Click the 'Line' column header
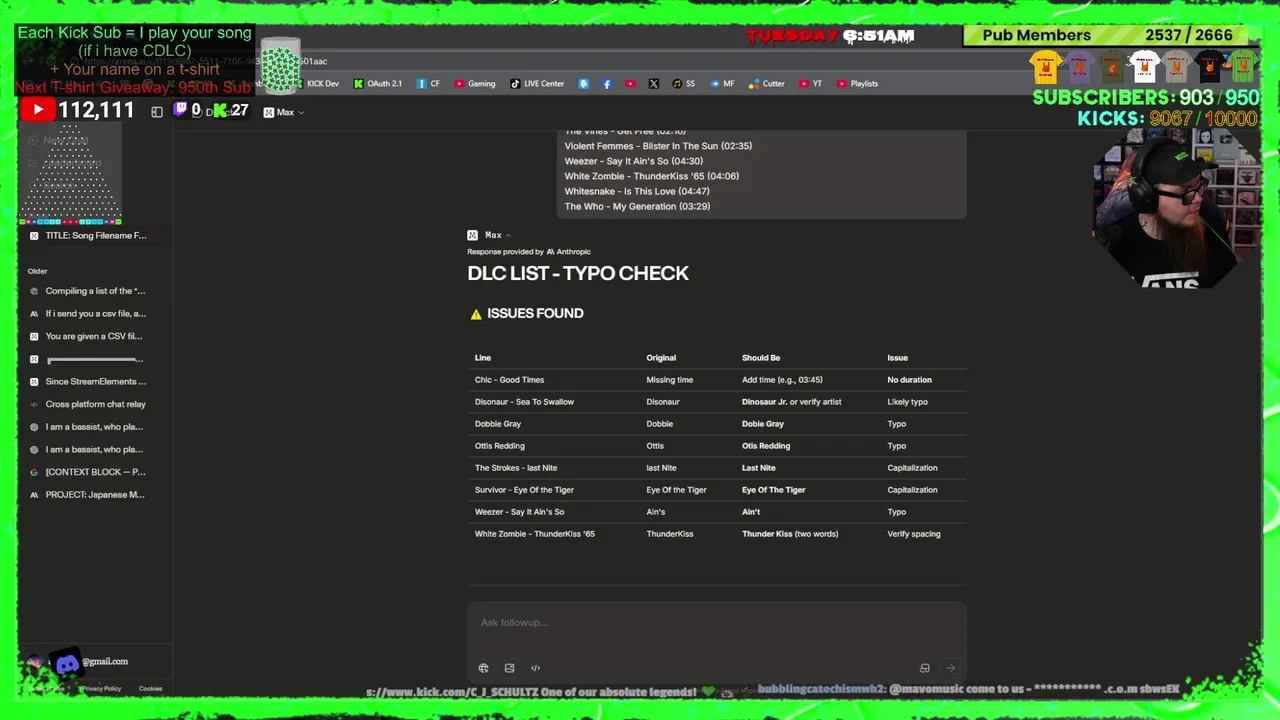 [x=483, y=358]
